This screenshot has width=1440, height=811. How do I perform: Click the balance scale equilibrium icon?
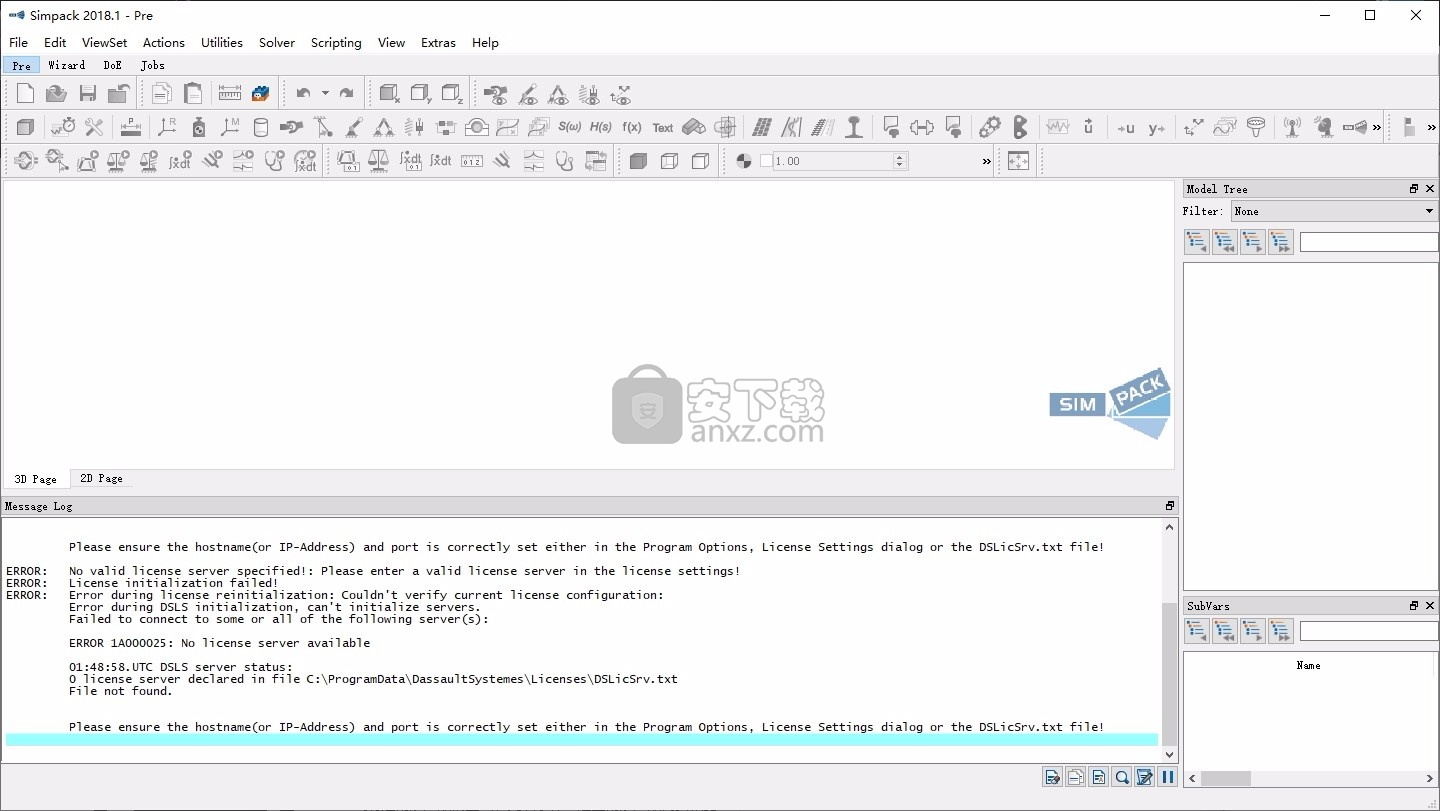(379, 160)
